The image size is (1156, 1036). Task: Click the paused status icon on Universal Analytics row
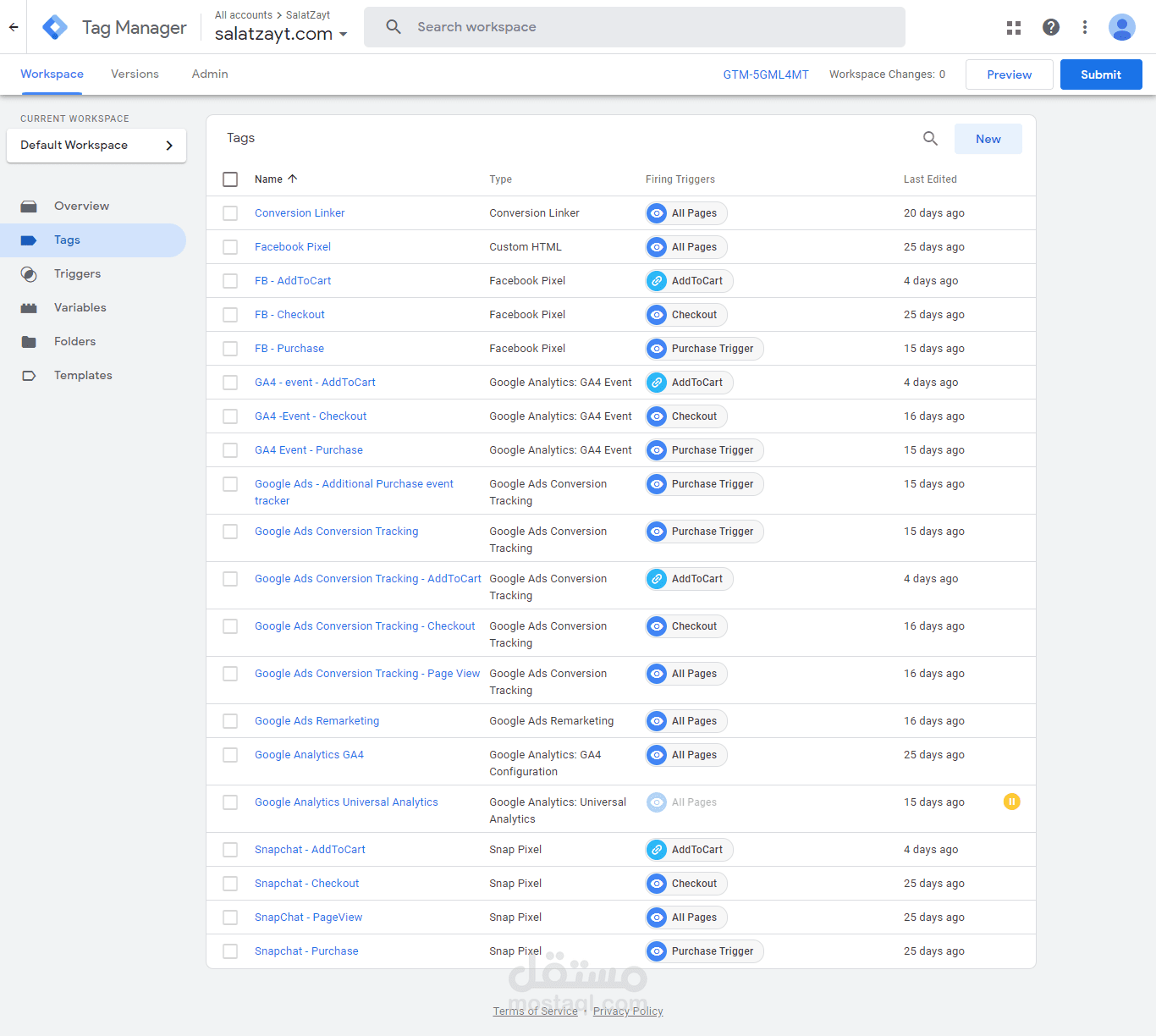(1011, 802)
